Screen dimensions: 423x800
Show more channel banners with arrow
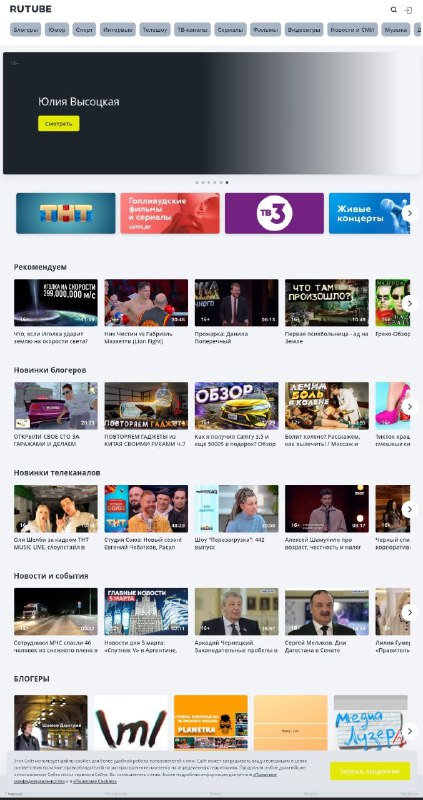coord(410,213)
